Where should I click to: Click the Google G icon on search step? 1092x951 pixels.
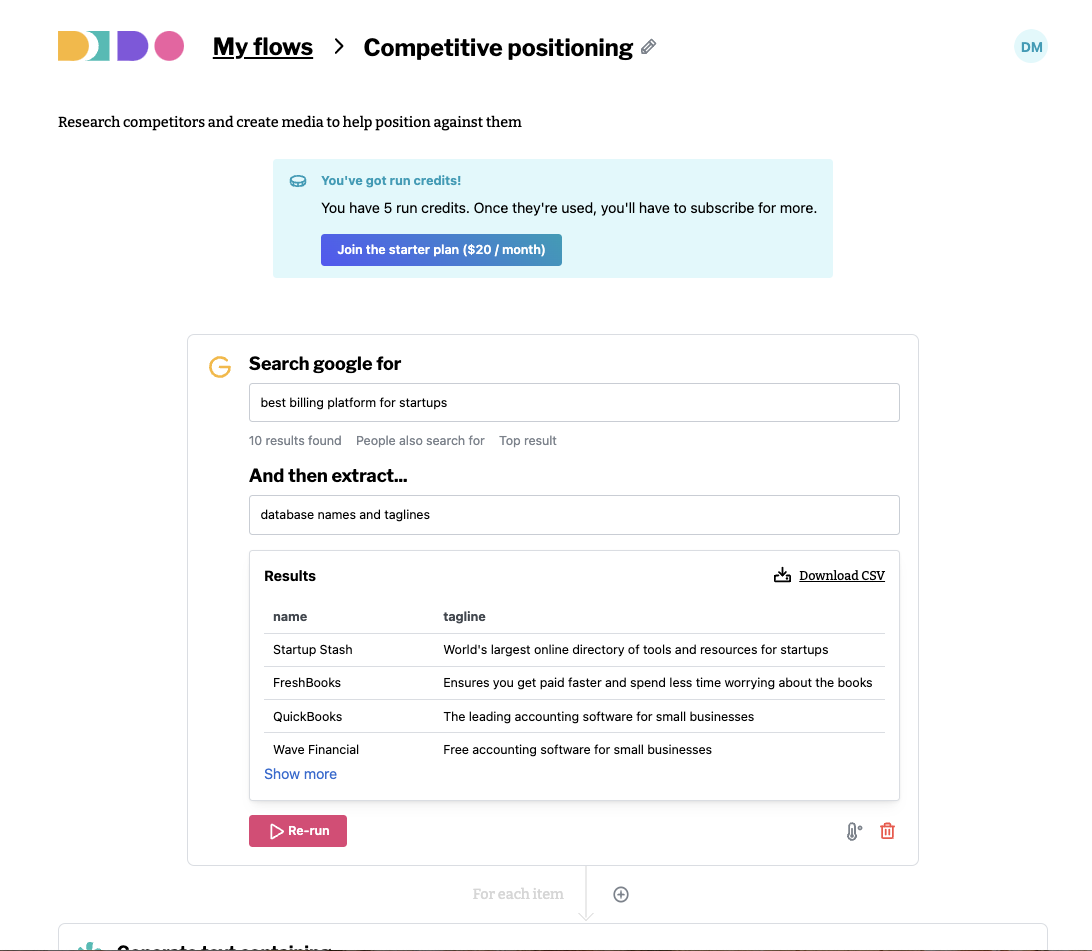click(220, 366)
